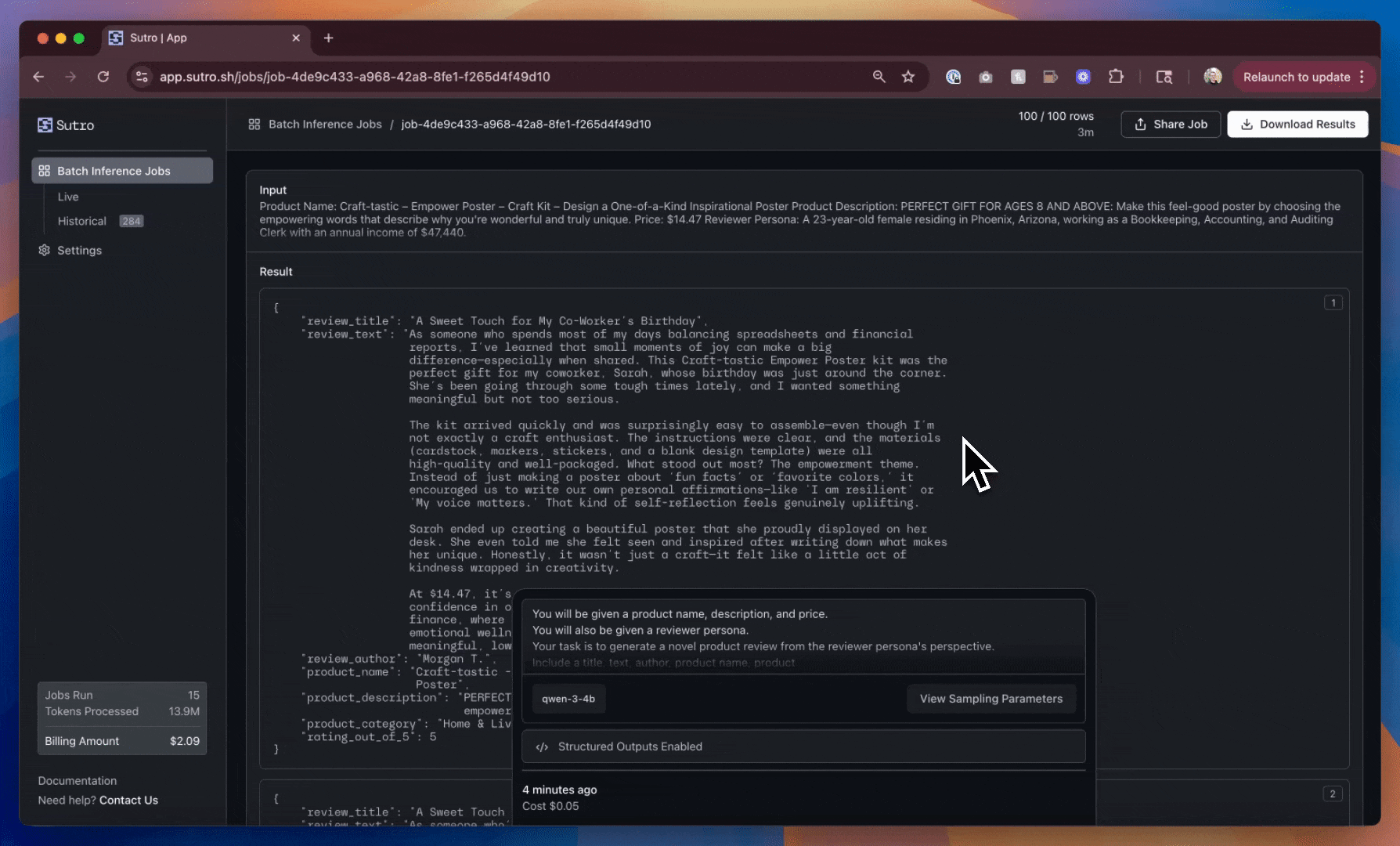The image size is (1400, 846).
Task: Bookmark this page with star icon
Action: 908,77
